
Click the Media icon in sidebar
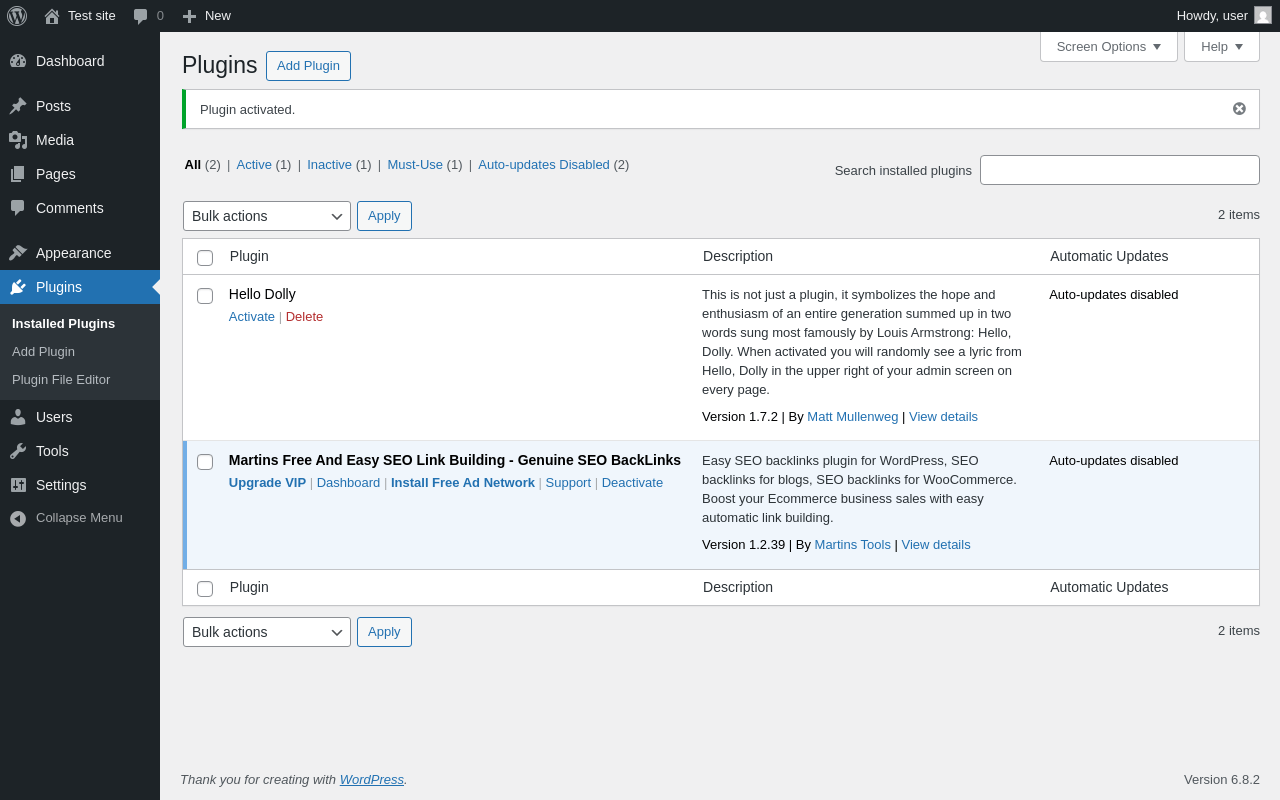click(x=18, y=140)
